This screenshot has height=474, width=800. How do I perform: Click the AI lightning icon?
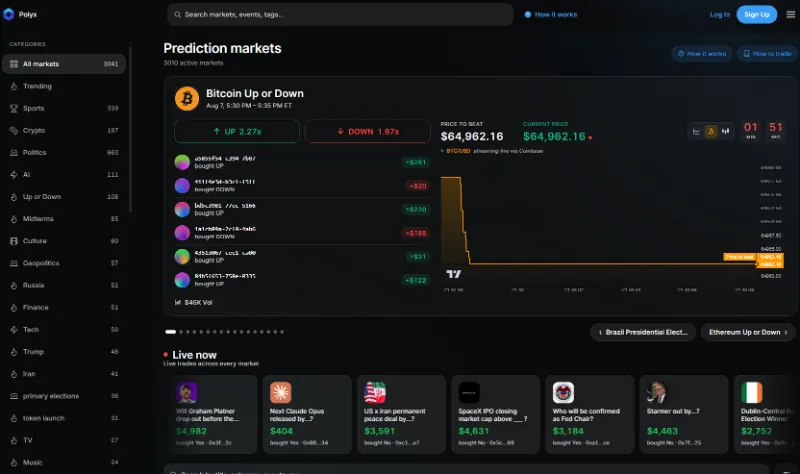(x=14, y=174)
